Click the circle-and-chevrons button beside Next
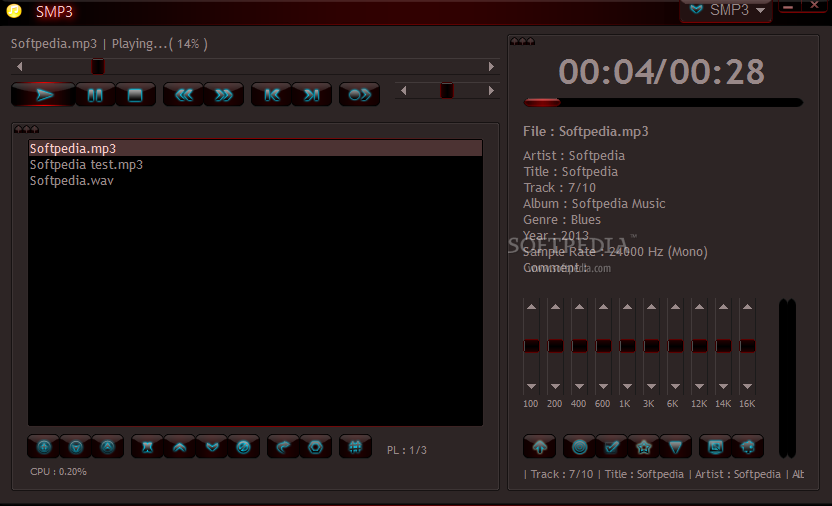This screenshot has height=506, width=832. point(360,95)
